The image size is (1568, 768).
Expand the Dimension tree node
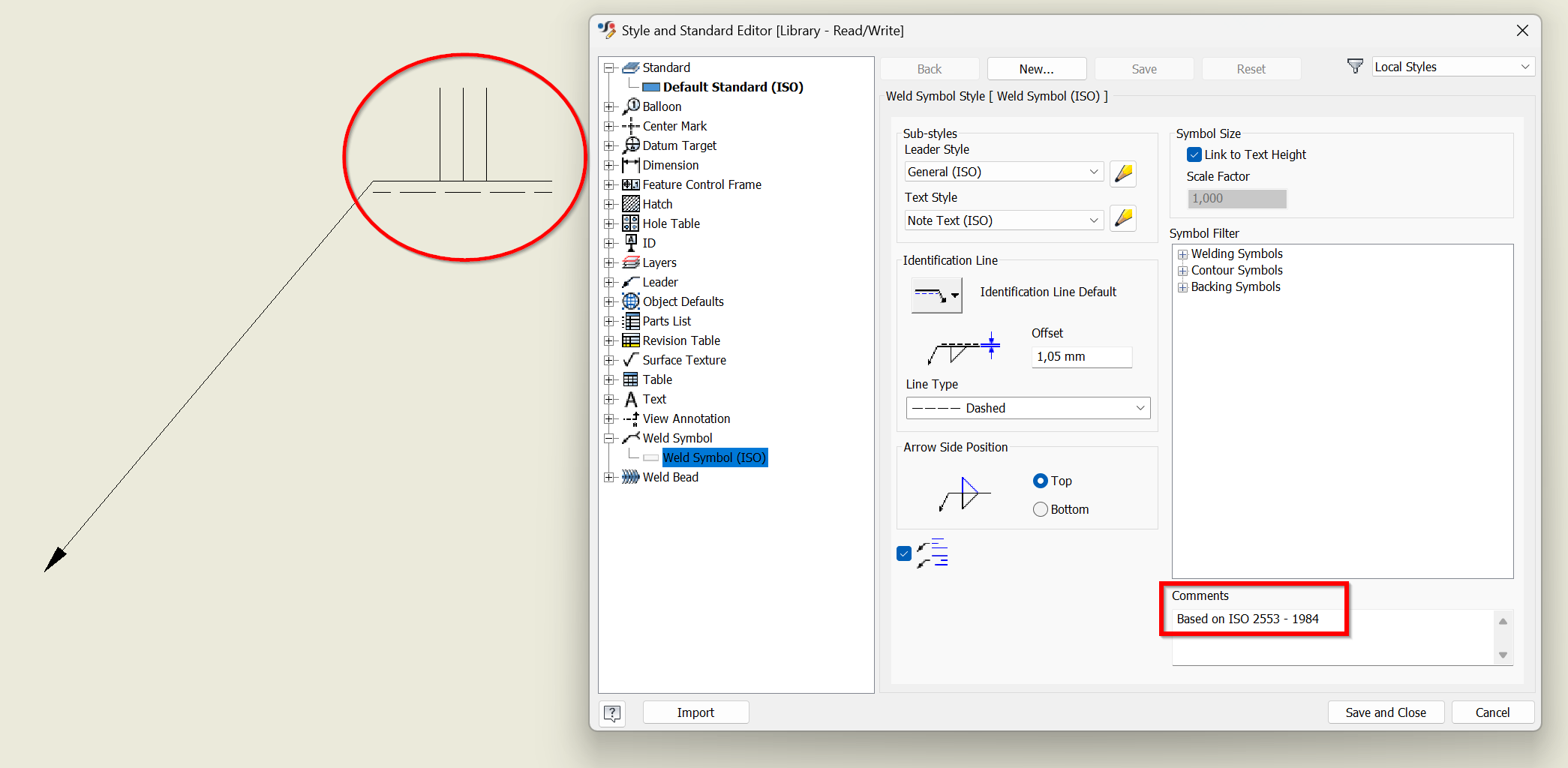coord(609,165)
